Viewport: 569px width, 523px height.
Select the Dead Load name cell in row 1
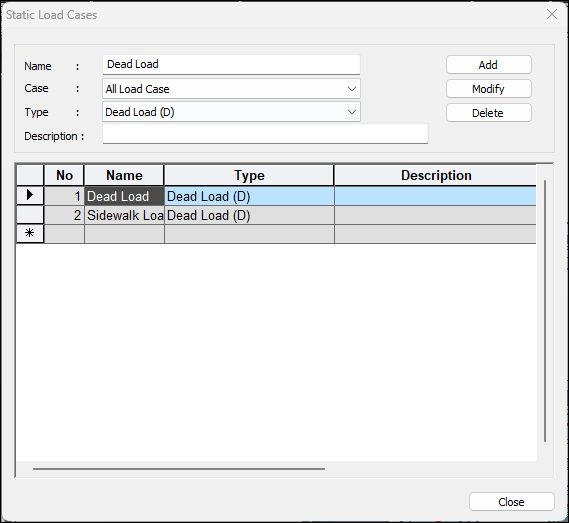tap(124, 196)
